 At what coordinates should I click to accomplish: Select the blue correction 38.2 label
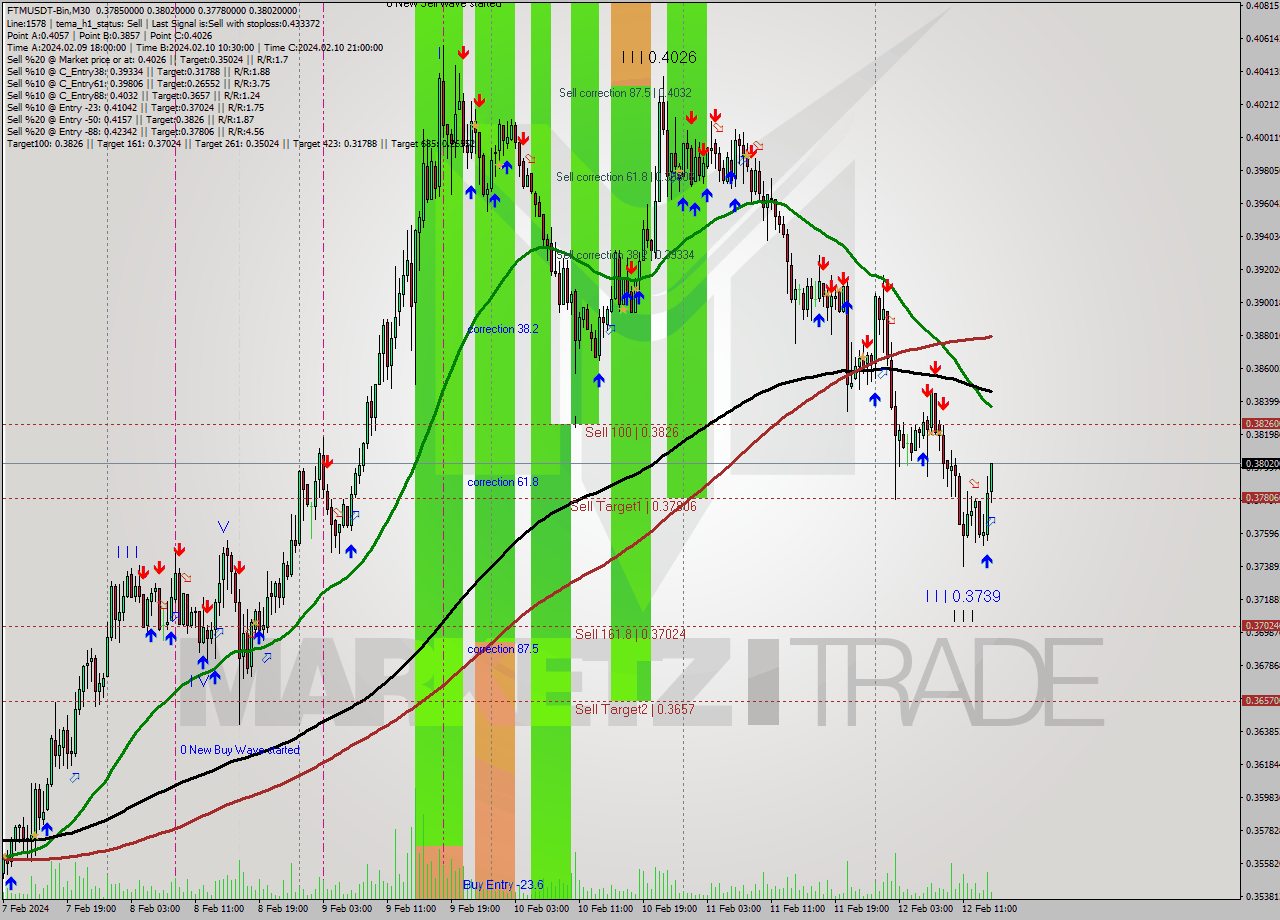pos(503,328)
